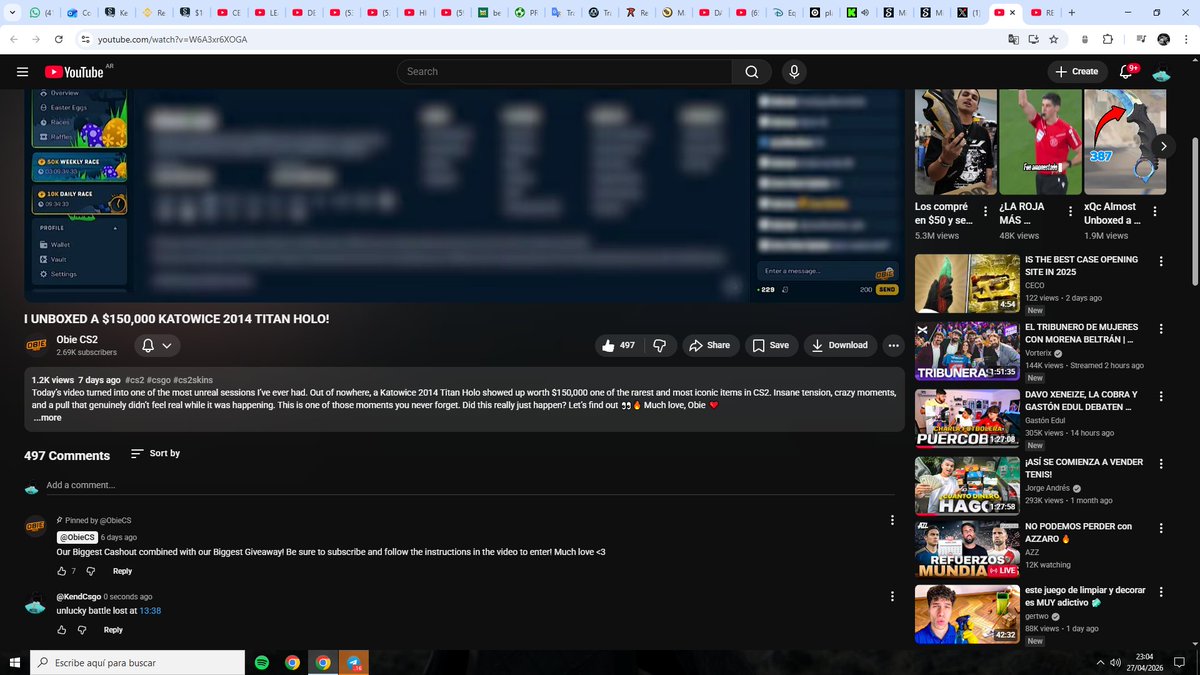Open the Obie CS2 channel avatar

(36, 345)
